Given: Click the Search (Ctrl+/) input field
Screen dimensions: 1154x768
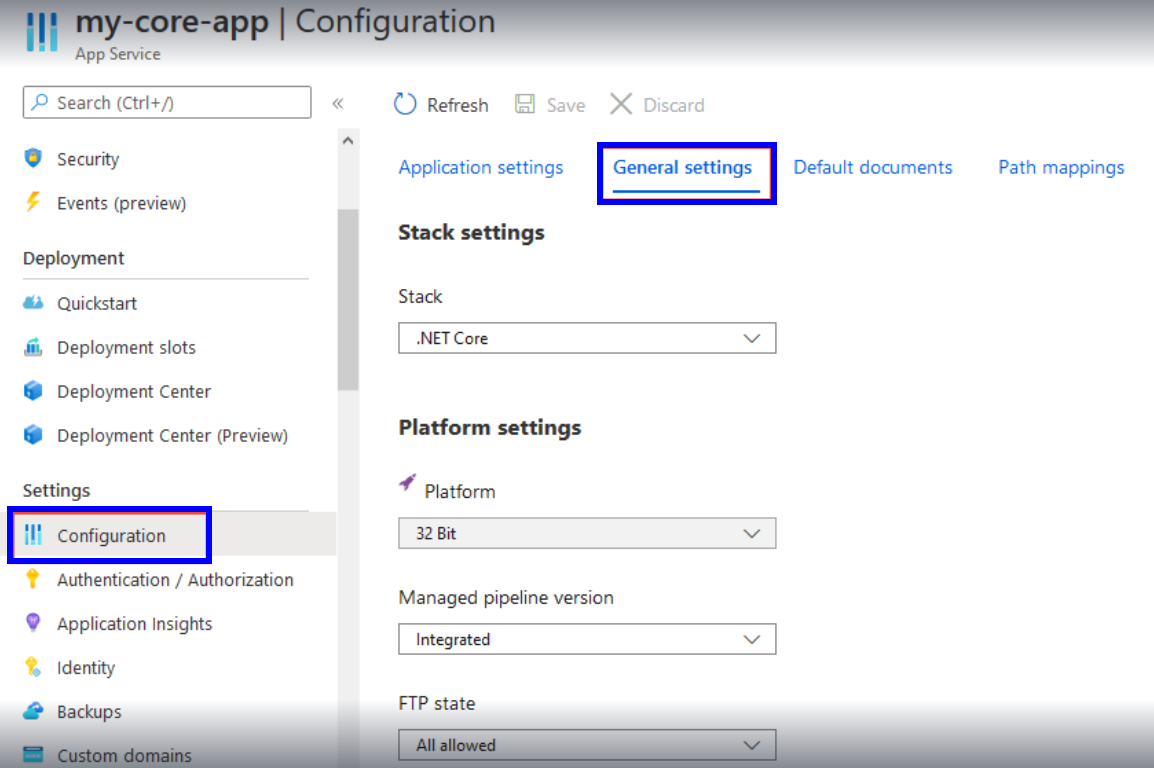Looking at the screenshot, I should 167,102.
